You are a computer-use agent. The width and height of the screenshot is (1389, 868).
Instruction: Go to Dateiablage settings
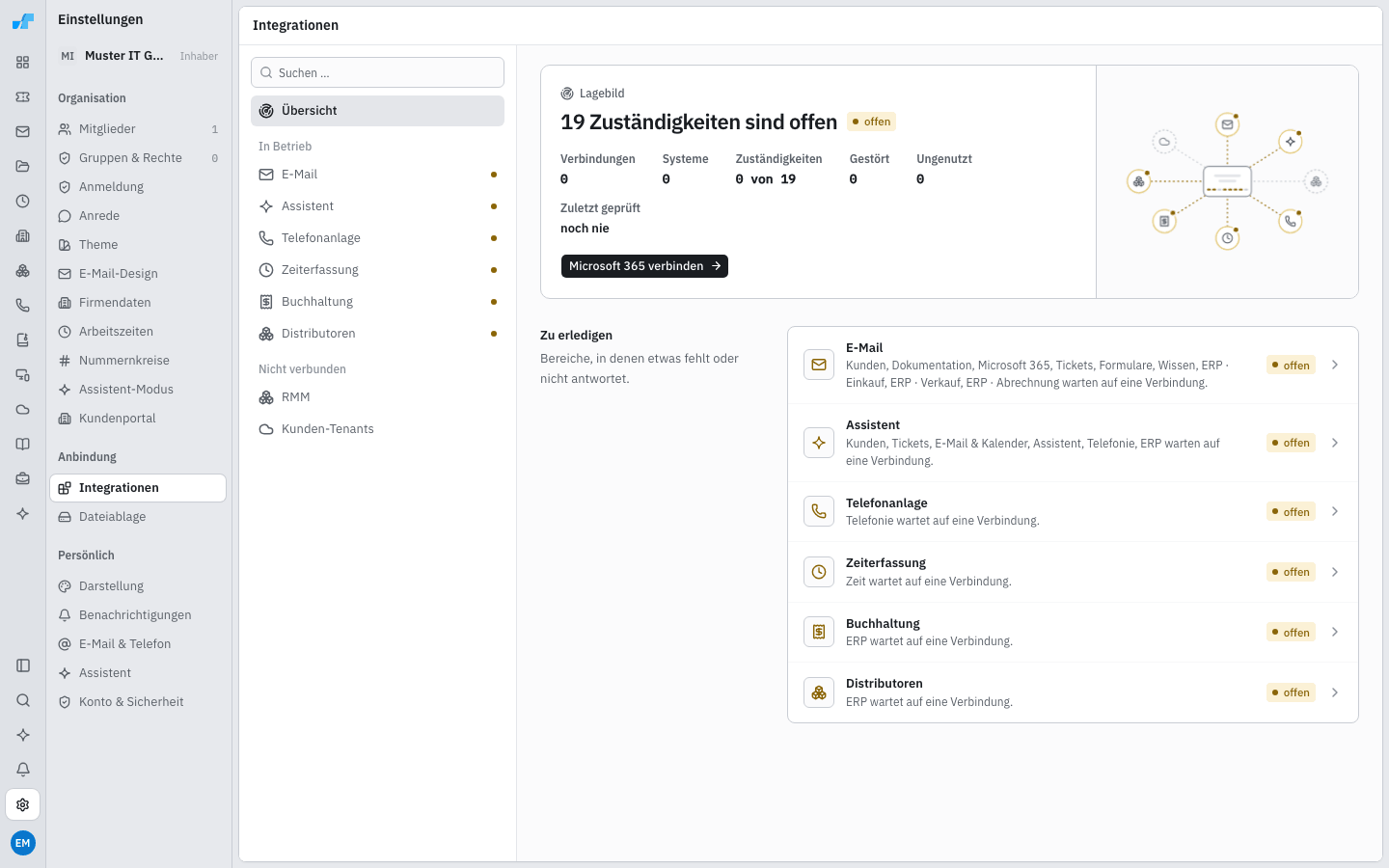click(x=138, y=517)
